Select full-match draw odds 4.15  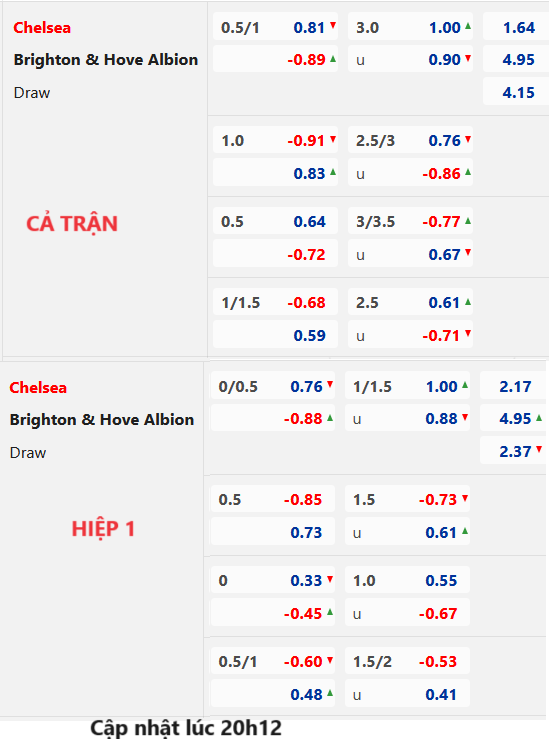point(518,92)
